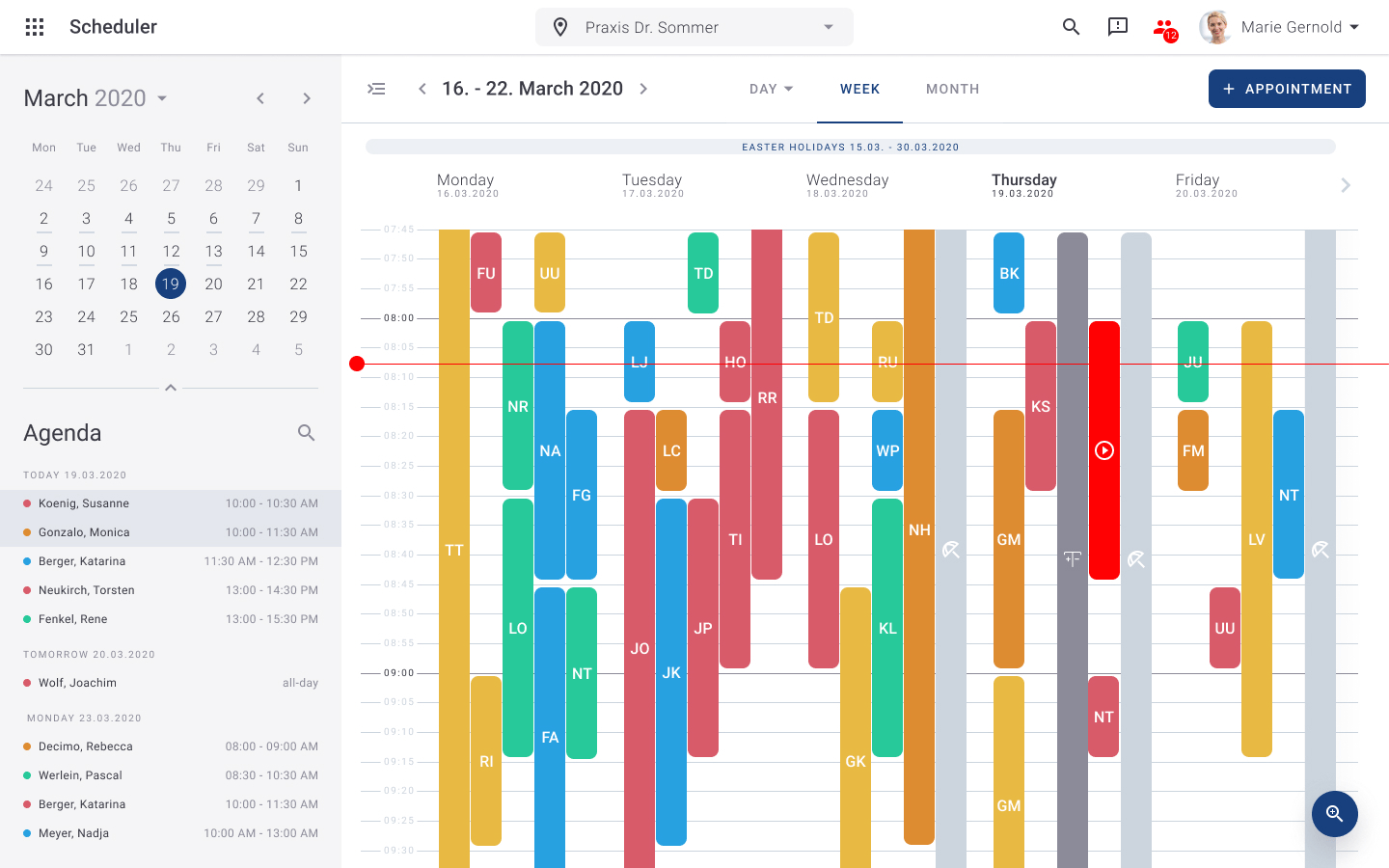
Task: Open Marie Gernold user menu
Action: tap(1281, 27)
